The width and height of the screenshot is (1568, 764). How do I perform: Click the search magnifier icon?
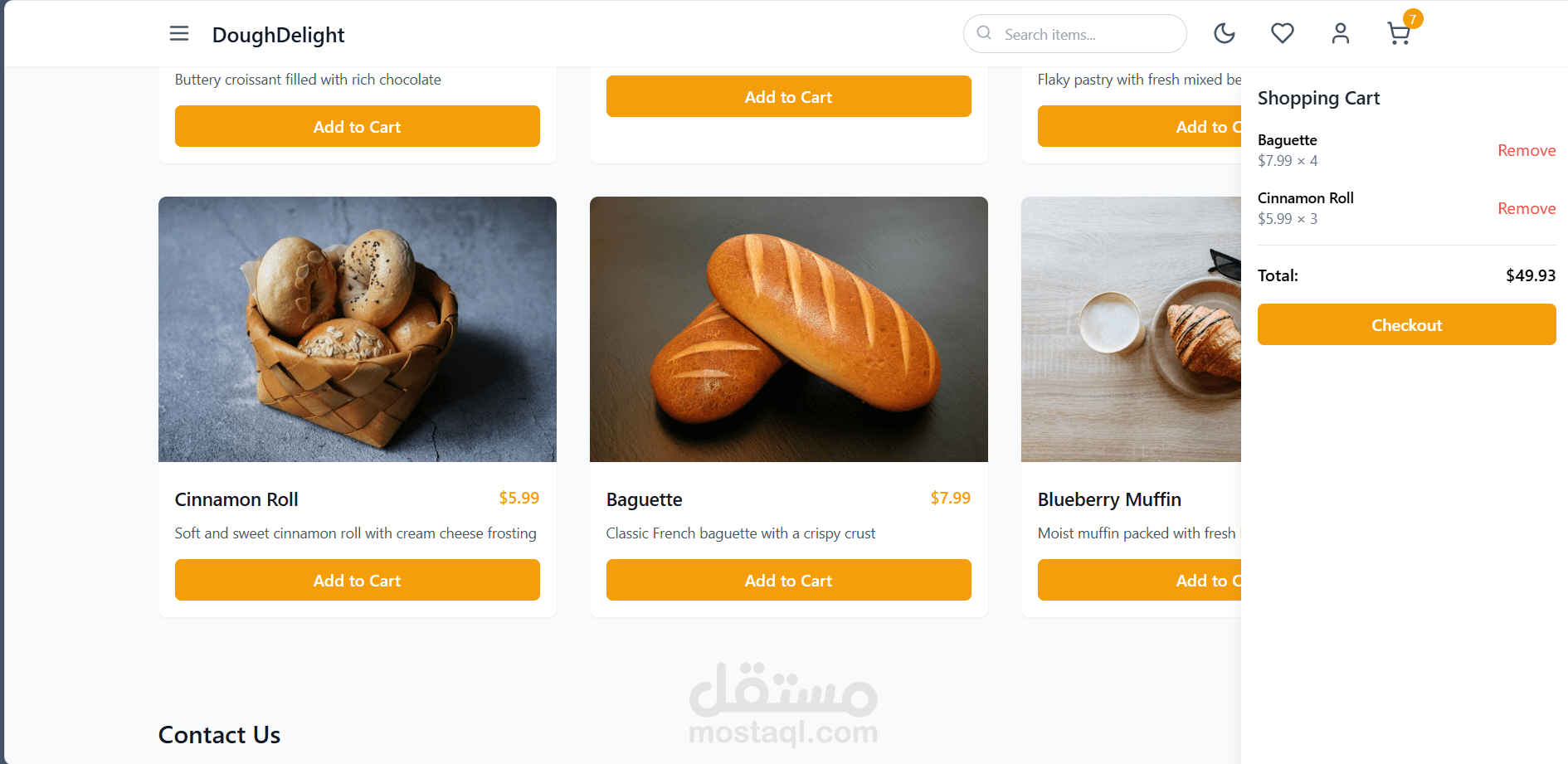(x=984, y=33)
